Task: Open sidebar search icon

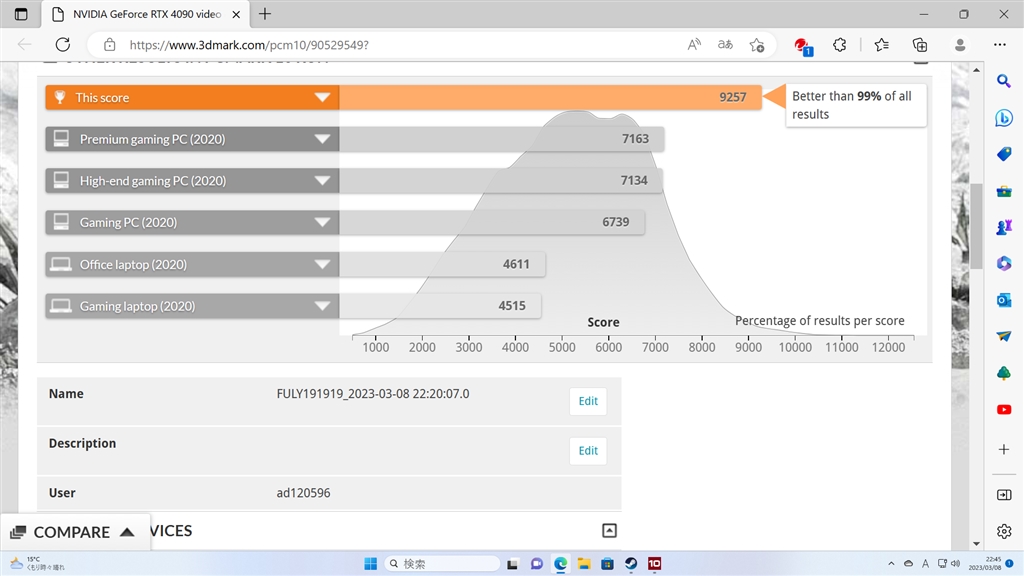Action: [1004, 81]
